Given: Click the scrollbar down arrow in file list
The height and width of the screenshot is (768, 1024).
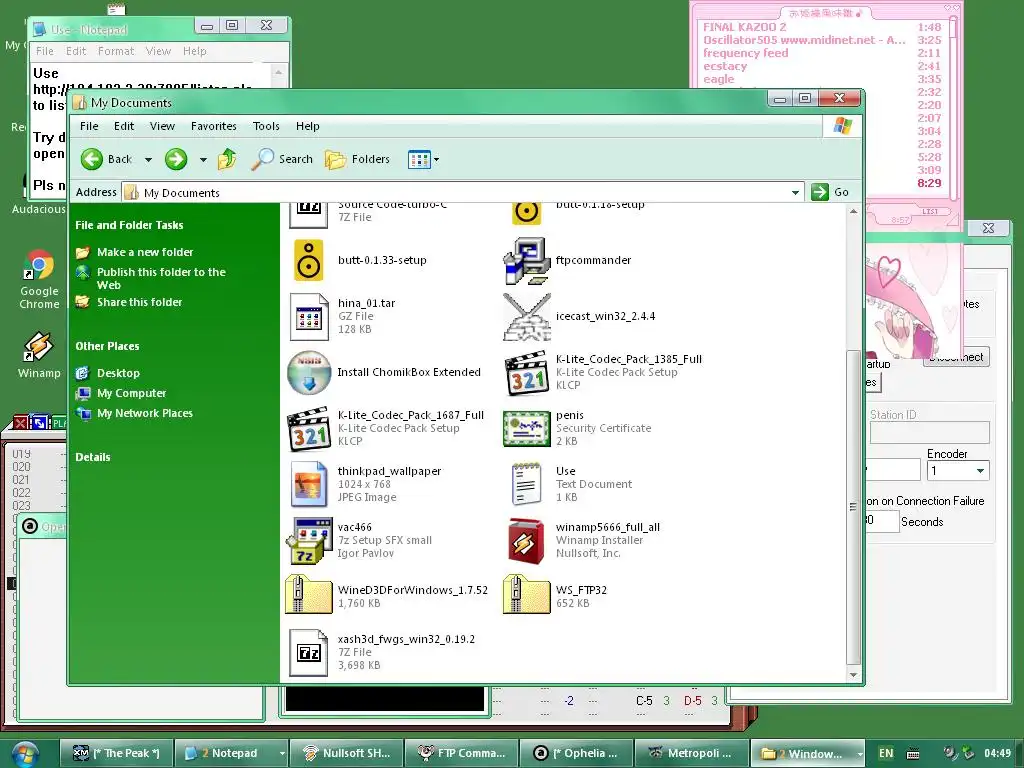Looking at the screenshot, I should (x=853, y=675).
